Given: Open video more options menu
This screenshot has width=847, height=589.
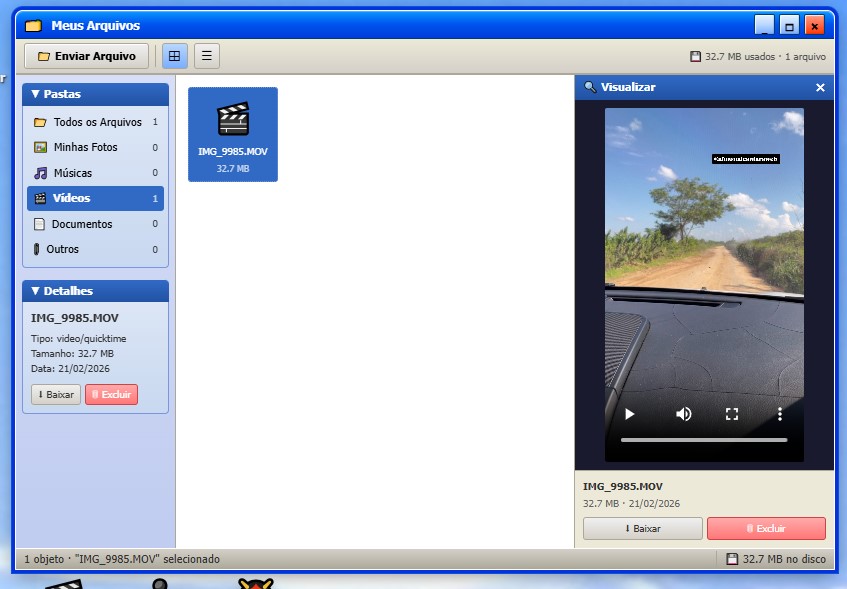Looking at the screenshot, I should coord(780,414).
